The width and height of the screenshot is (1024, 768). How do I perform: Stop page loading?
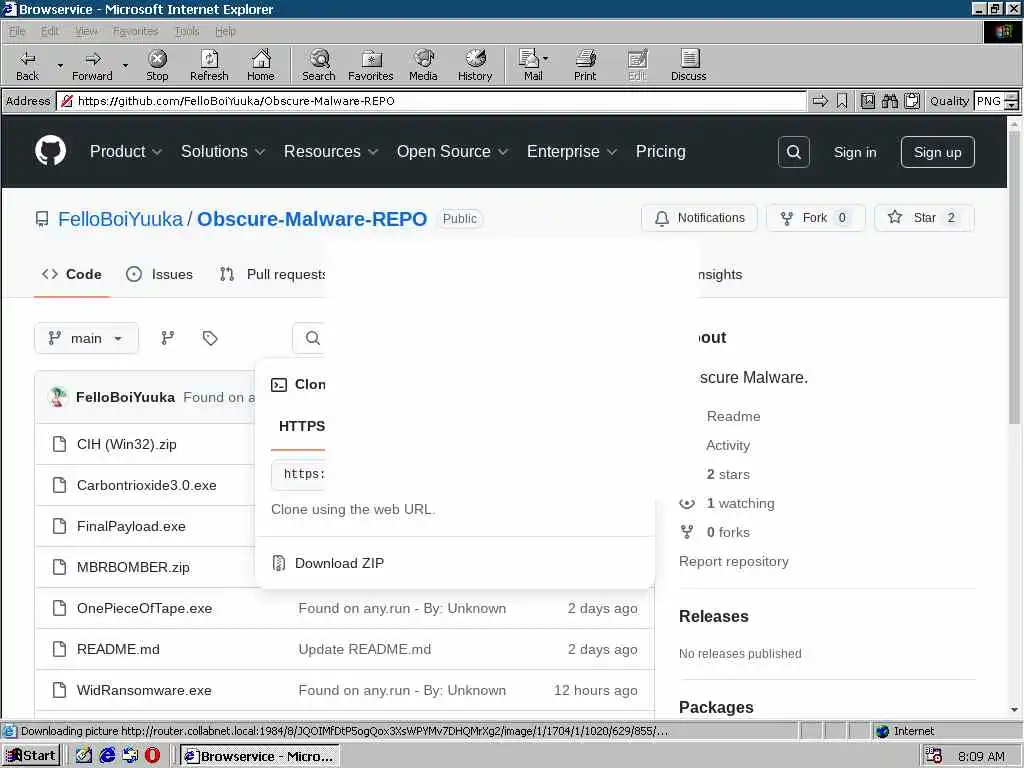[x=157, y=65]
